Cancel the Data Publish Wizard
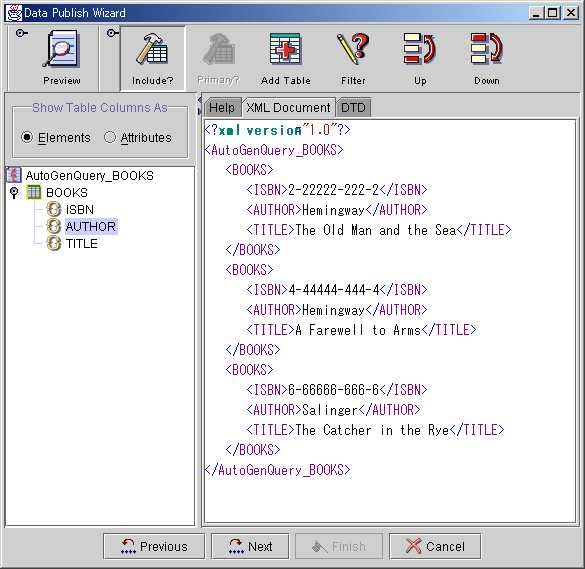 (x=435, y=547)
